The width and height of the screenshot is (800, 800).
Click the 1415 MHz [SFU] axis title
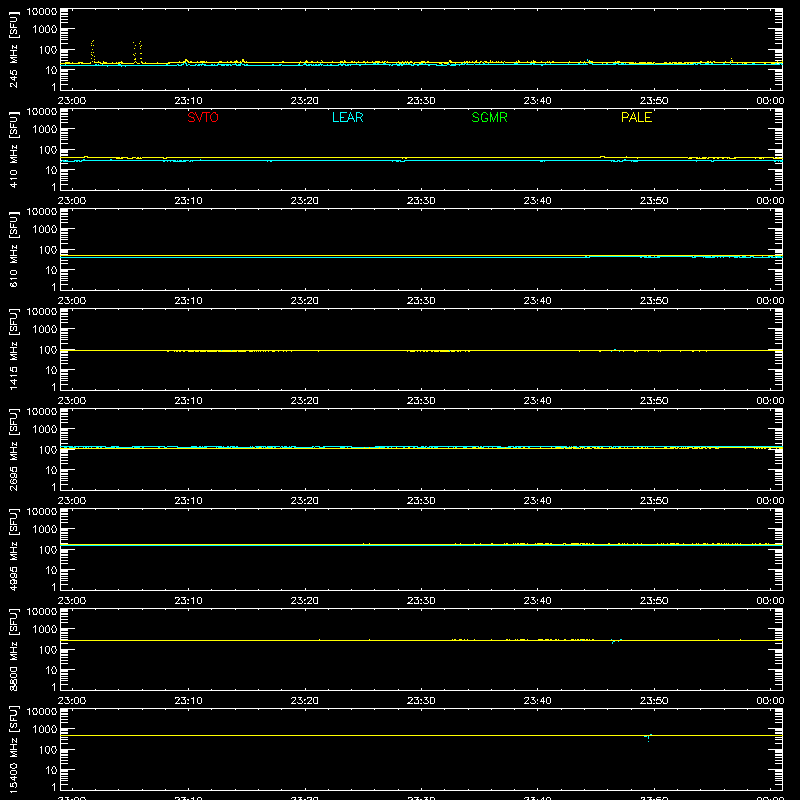(13, 349)
